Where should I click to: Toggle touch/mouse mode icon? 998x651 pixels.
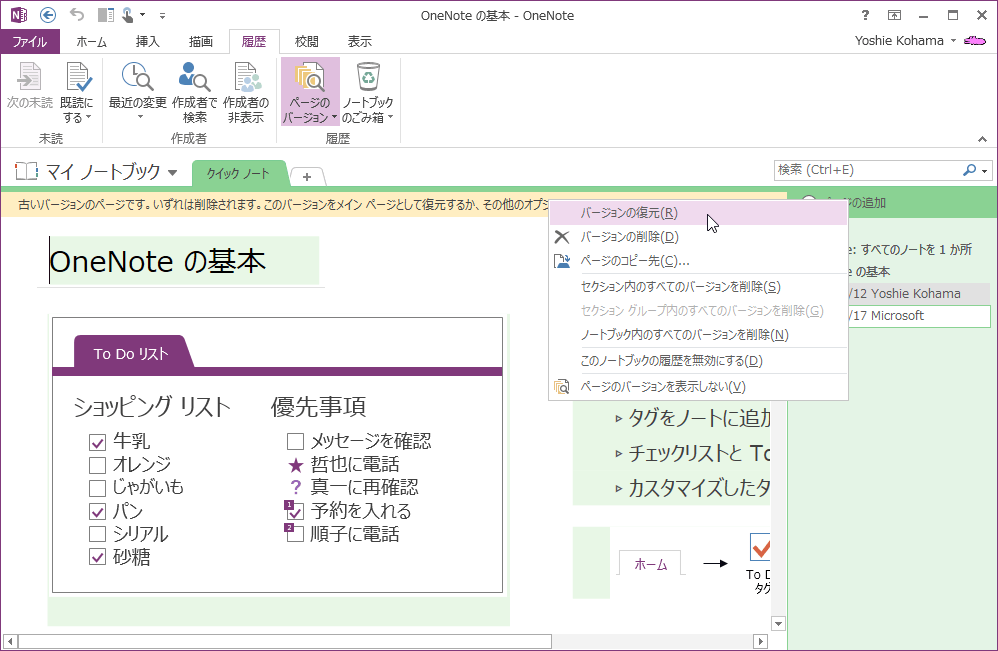(x=127, y=15)
